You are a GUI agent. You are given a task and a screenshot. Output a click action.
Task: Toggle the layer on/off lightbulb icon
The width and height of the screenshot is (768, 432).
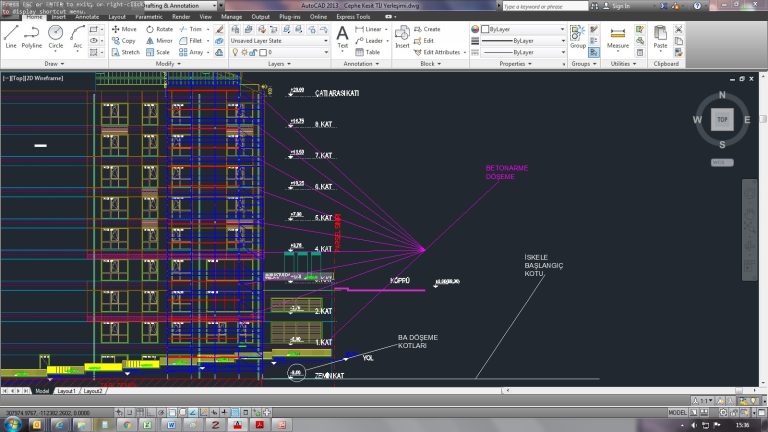click(x=236, y=52)
